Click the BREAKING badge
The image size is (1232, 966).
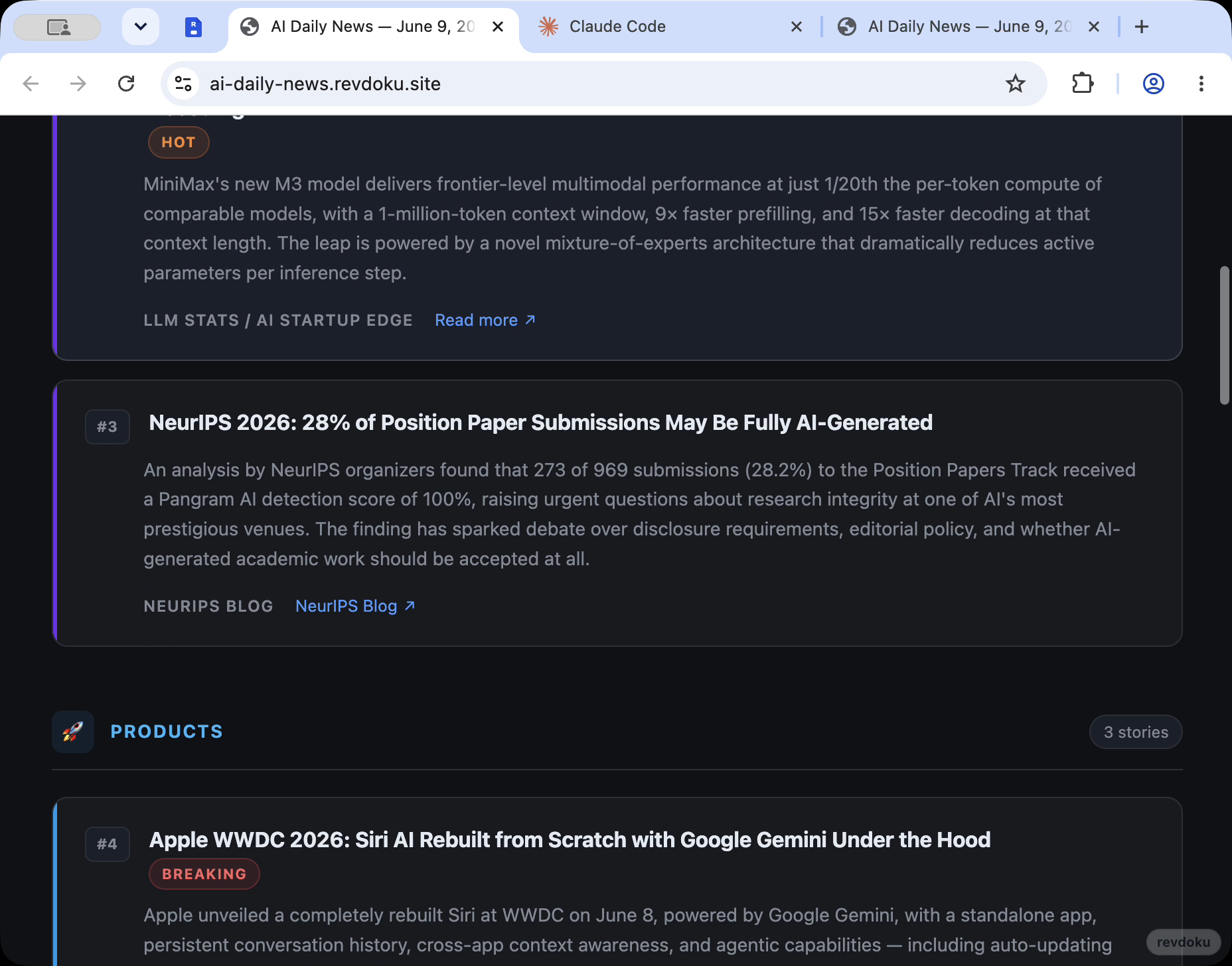tap(204, 874)
